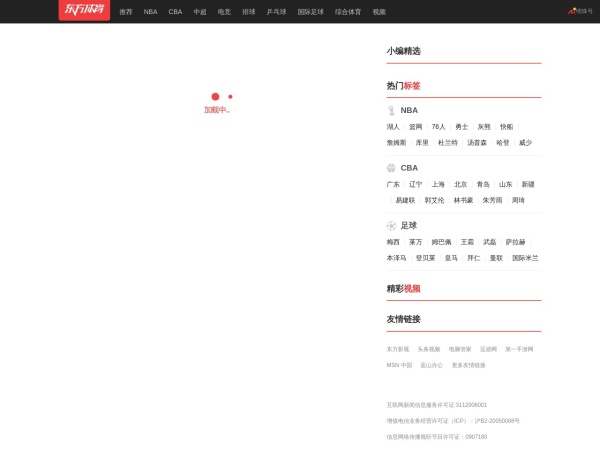Click the 上海 CBA team tag

(x=438, y=184)
